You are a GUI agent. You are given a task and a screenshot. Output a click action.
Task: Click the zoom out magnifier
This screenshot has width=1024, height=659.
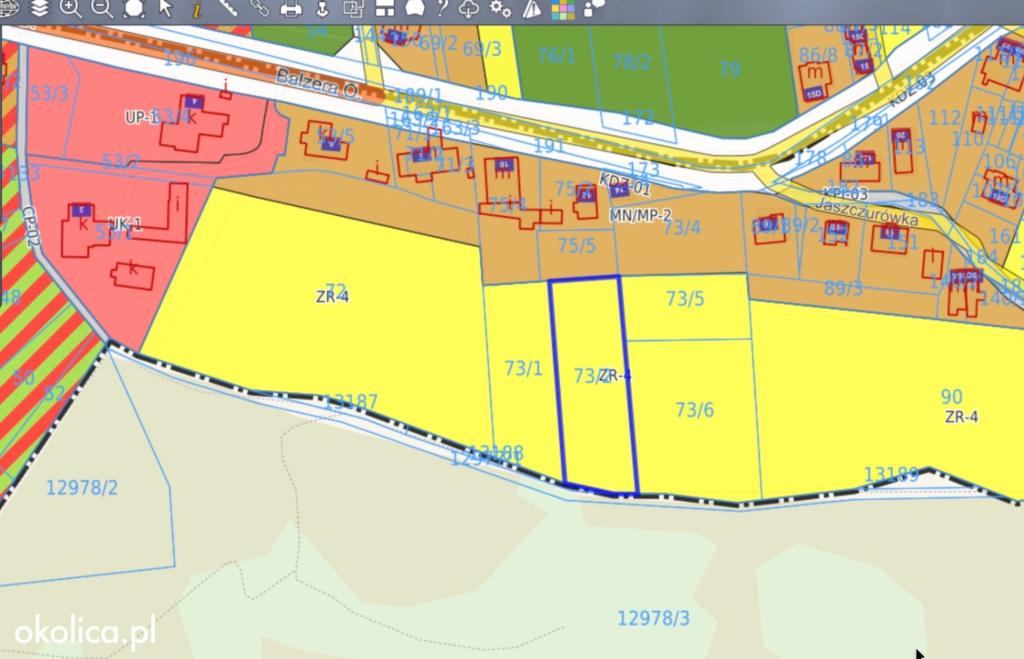(101, 8)
